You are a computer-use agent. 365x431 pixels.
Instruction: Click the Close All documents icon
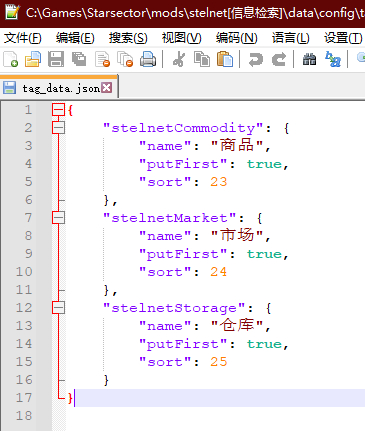(x=125, y=59)
